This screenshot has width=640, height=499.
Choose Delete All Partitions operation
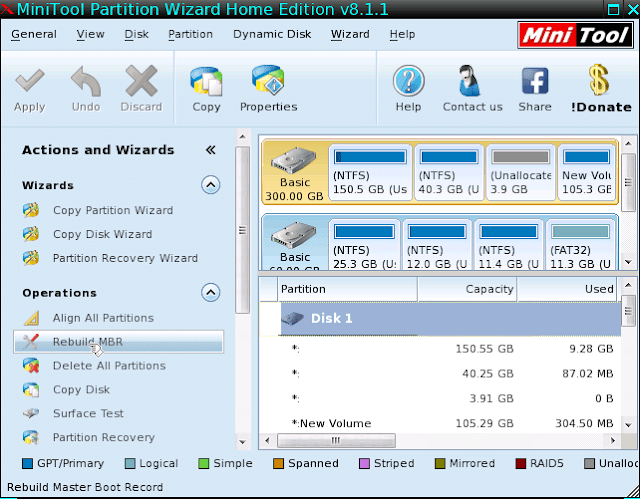109,366
